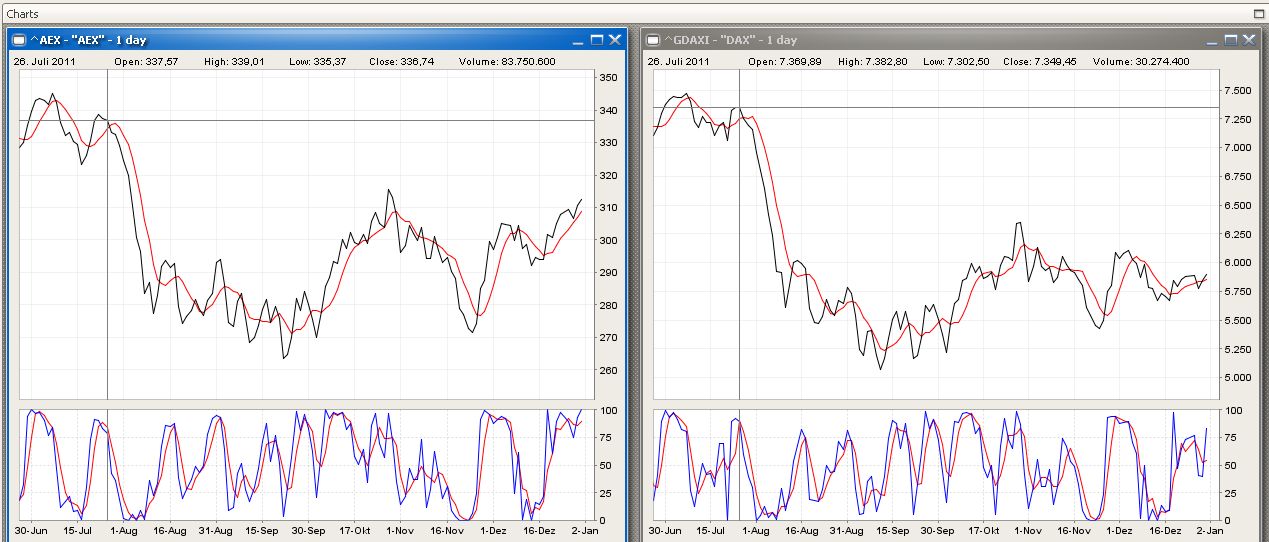Click the 350 price axis label in AEX chart
This screenshot has height=542, width=1269.
pyautogui.click(x=608, y=78)
